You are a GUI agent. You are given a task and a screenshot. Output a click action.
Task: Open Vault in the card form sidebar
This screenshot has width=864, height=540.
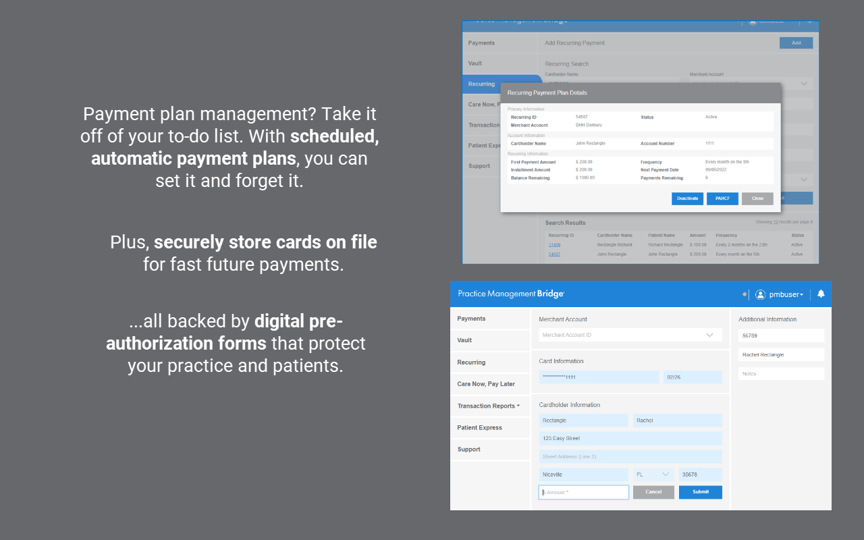[465, 340]
